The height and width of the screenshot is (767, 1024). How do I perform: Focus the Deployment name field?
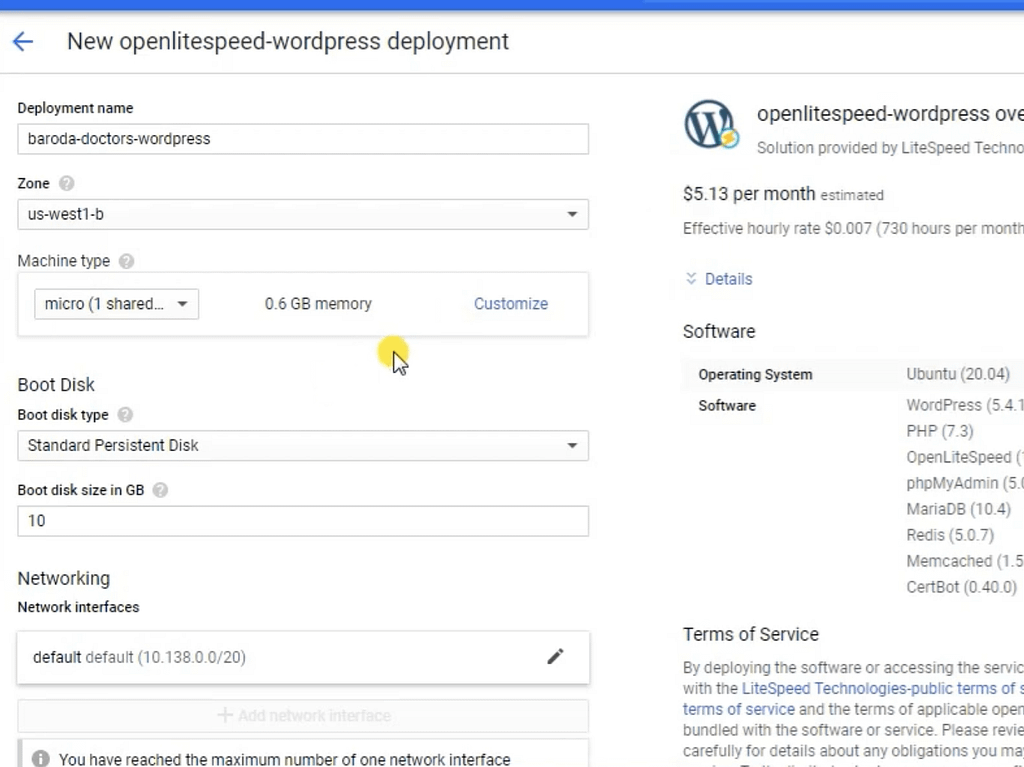click(x=303, y=139)
